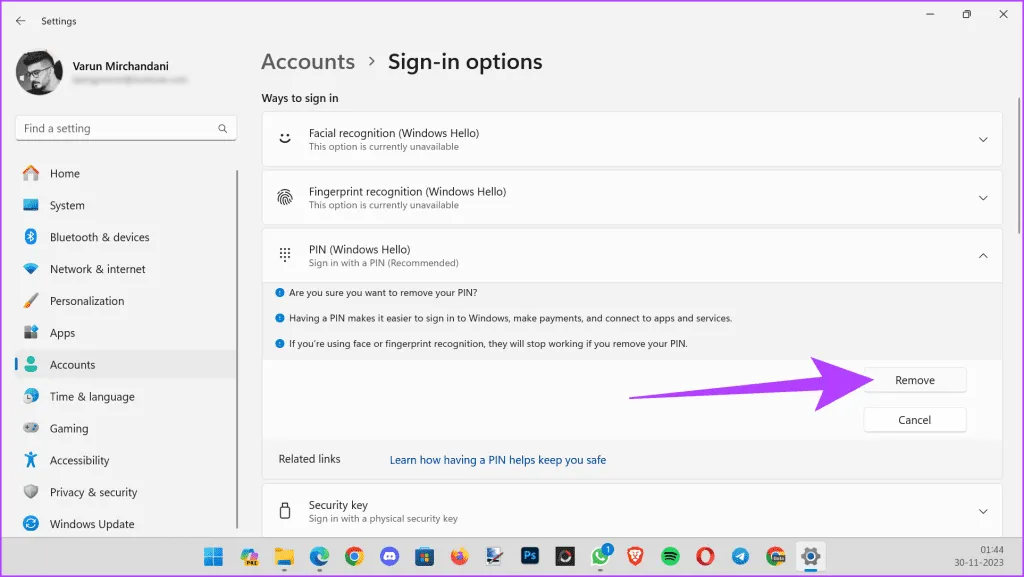This screenshot has width=1024, height=577.
Task: Expand the Facial recognition option
Action: [x=982, y=140]
